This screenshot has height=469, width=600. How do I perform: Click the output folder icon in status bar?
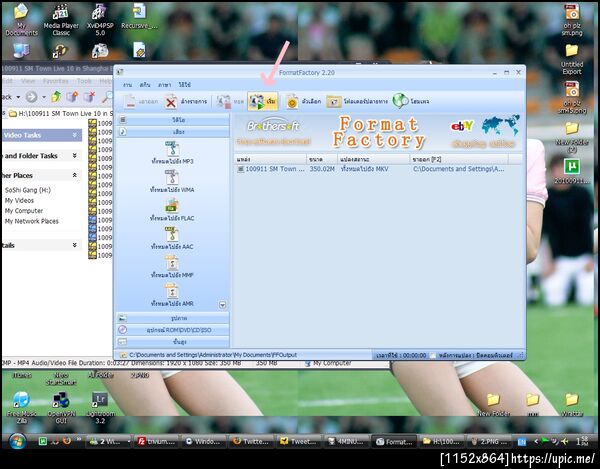[123, 355]
